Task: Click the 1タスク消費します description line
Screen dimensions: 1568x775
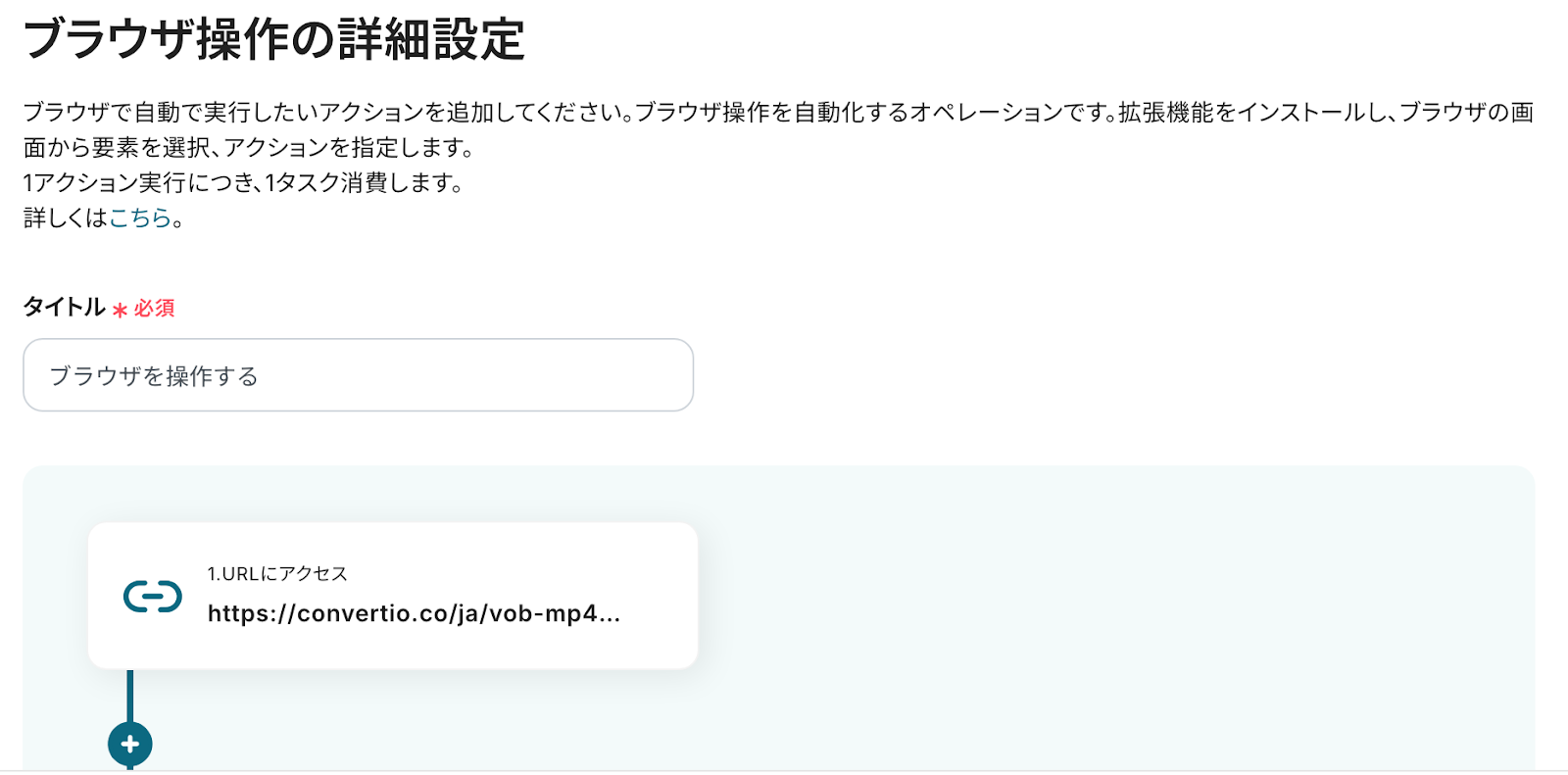Action: tap(243, 182)
